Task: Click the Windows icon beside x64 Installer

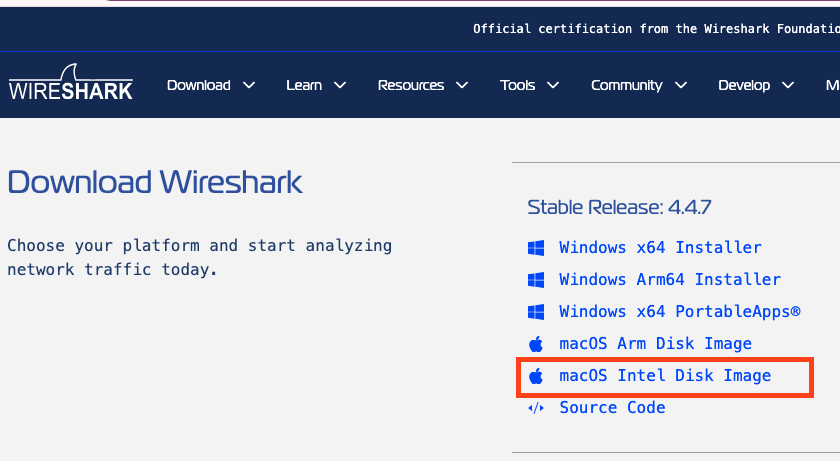Action: (x=536, y=248)
